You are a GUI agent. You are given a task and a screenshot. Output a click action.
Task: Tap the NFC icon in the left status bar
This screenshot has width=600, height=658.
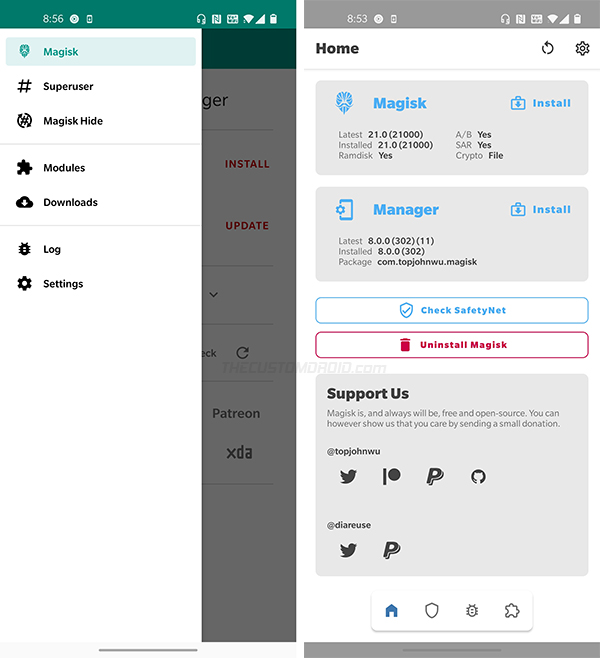(x=217, y=19)
